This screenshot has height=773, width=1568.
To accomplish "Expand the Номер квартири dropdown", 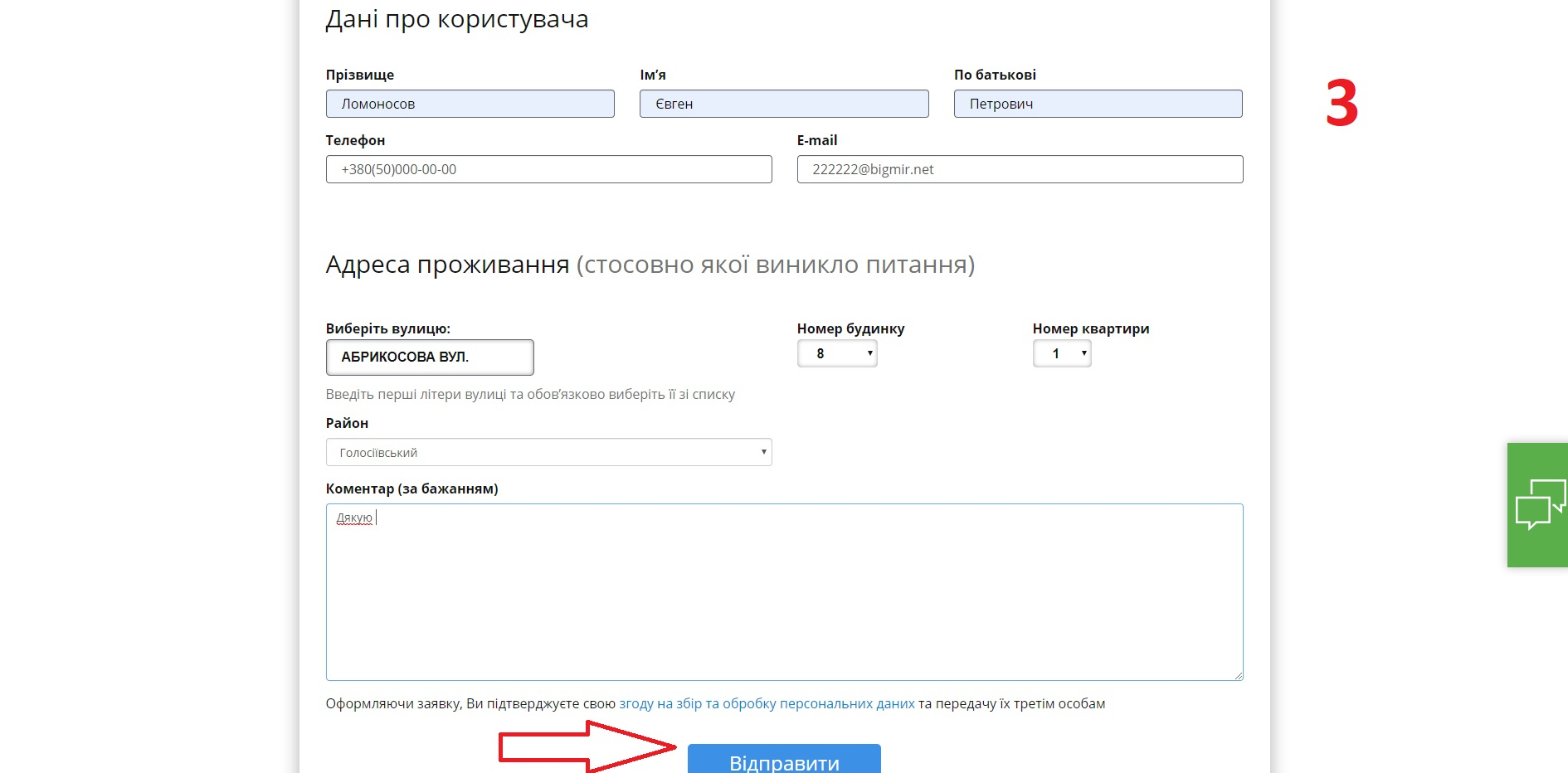I will 1061,354.
